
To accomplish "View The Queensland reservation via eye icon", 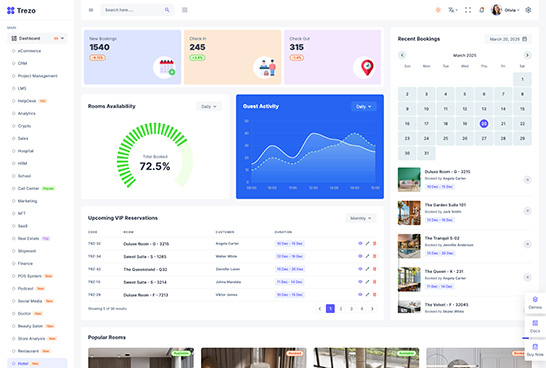I will click(x=360, y=269).
